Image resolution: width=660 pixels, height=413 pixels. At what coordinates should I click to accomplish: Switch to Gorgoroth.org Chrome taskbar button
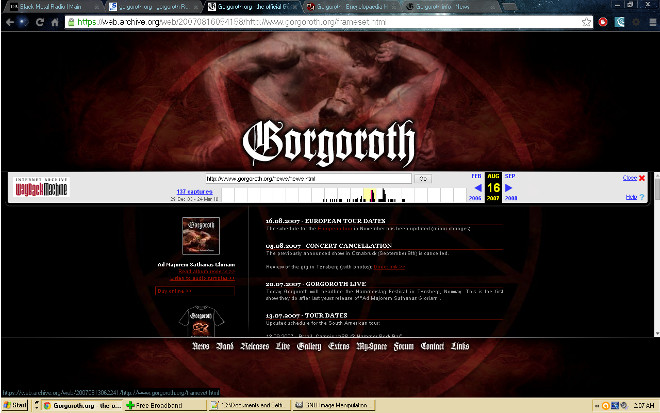tap(82, 405)
